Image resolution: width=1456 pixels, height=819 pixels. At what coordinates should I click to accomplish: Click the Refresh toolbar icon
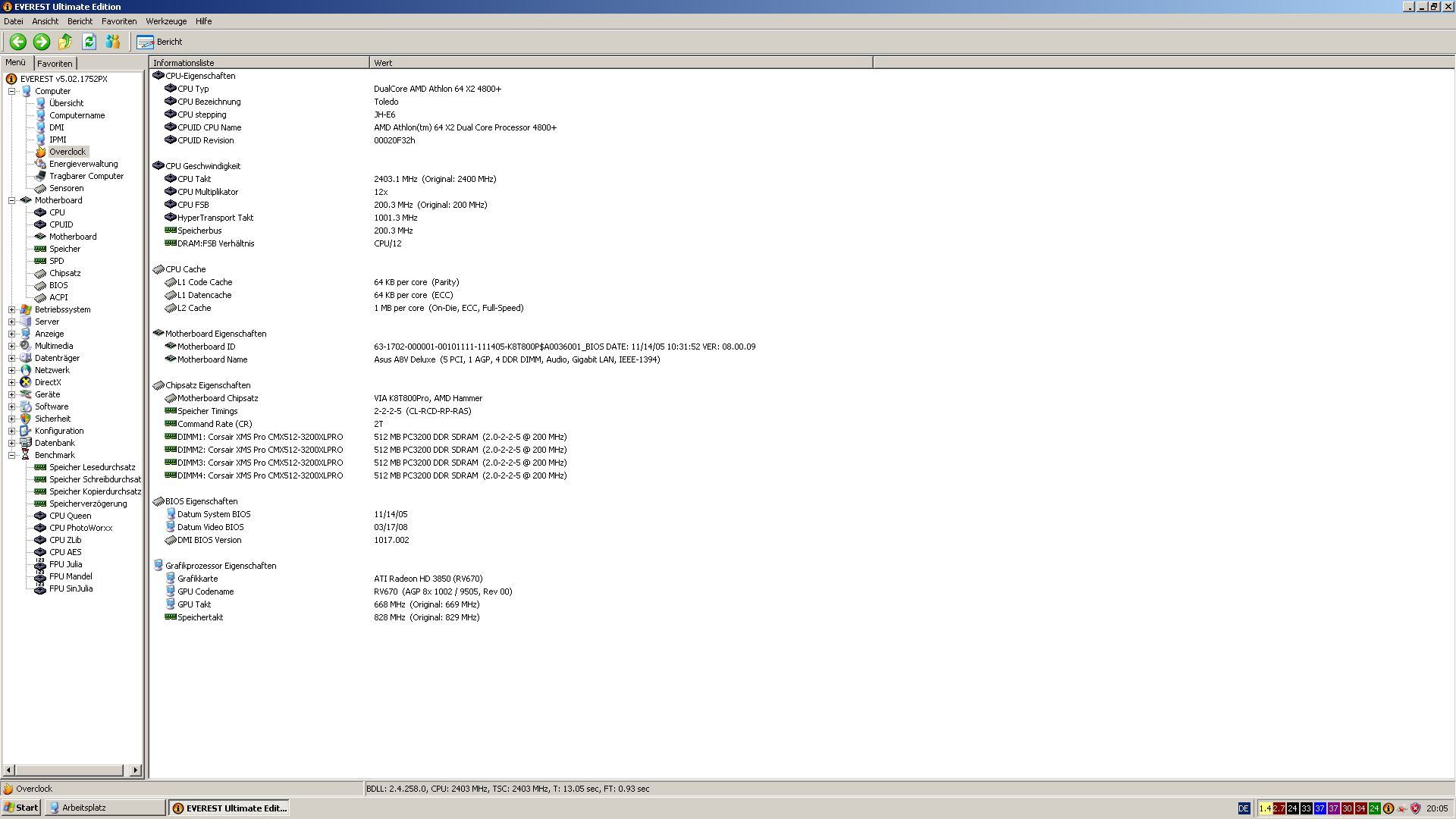89,42
